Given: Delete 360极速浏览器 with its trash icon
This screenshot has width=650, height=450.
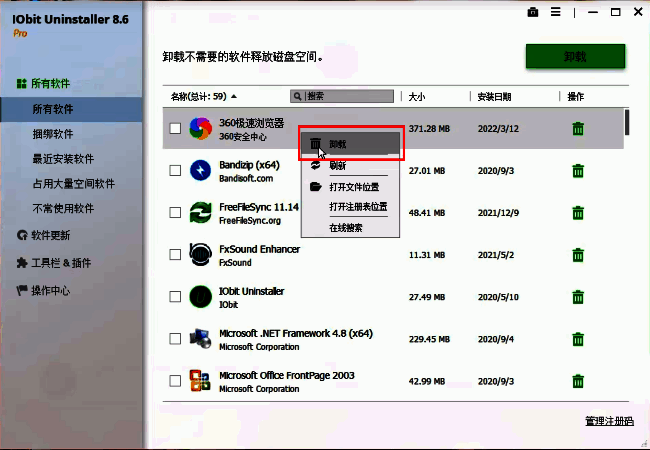Looking at the screenshot, I should 578,128.
